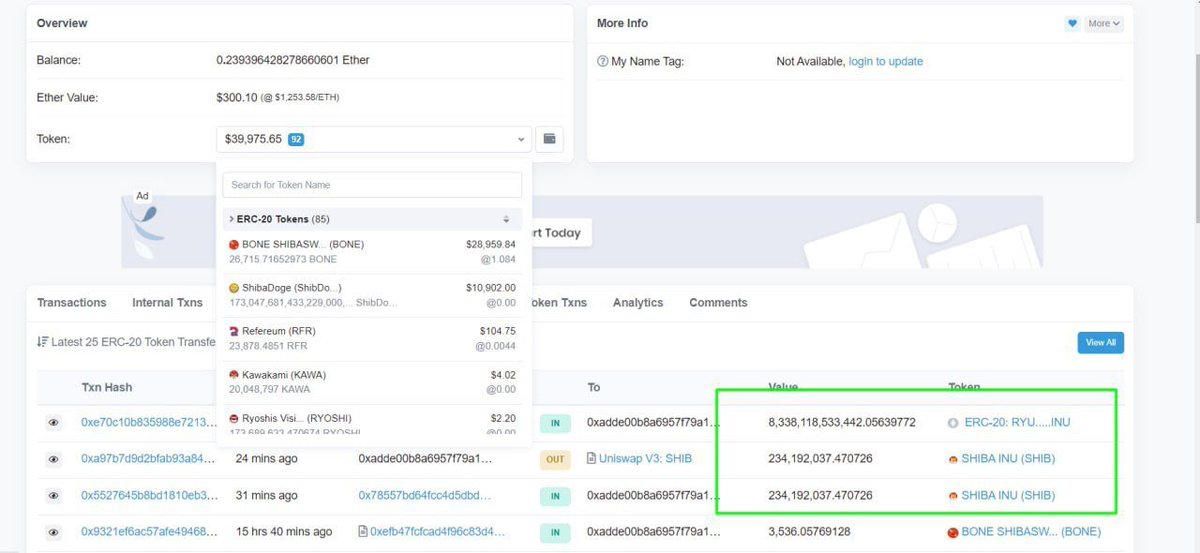Image resolution: width=1200 pixels, height=553 pixels.
Task: Click the heart icon in More Info
Action: point(1073,23)
